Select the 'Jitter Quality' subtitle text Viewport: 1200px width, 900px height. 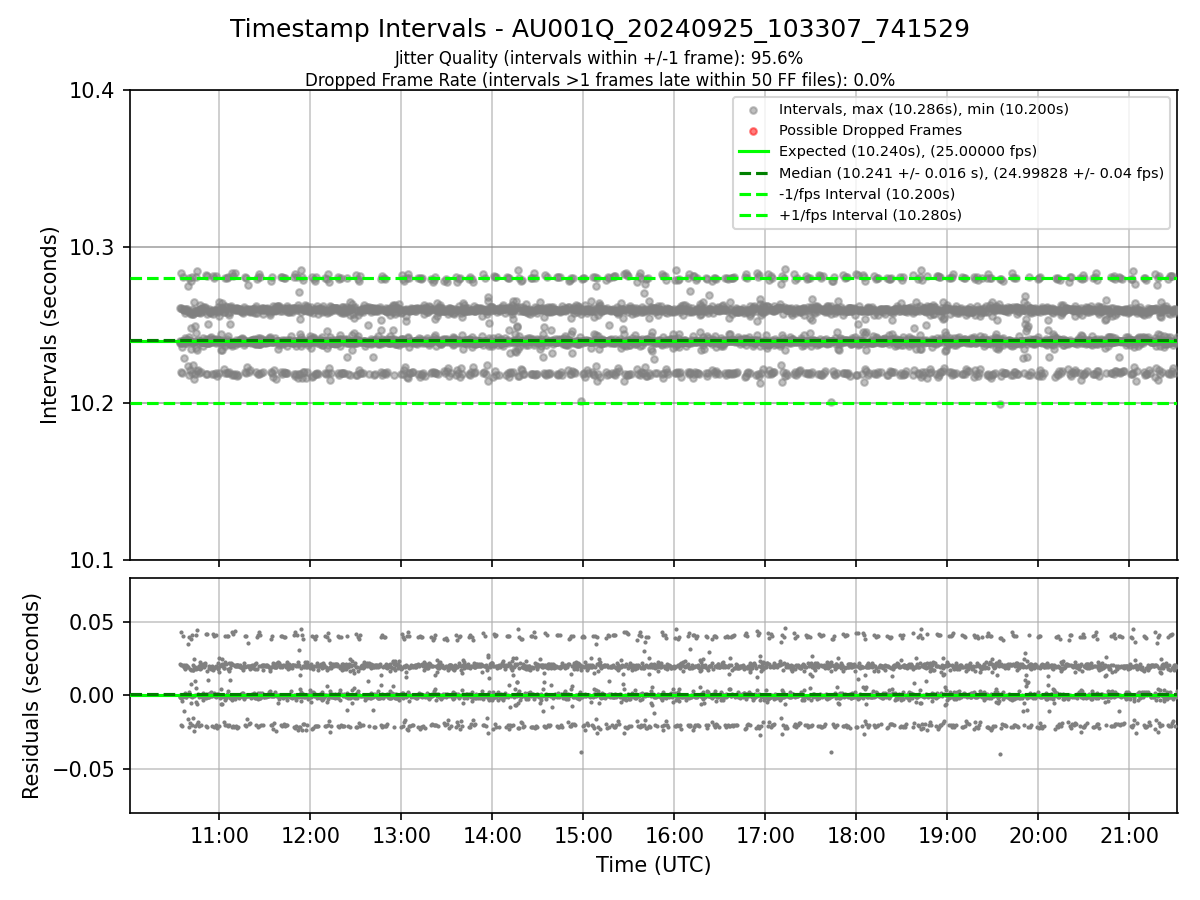[x=599, y=59]
